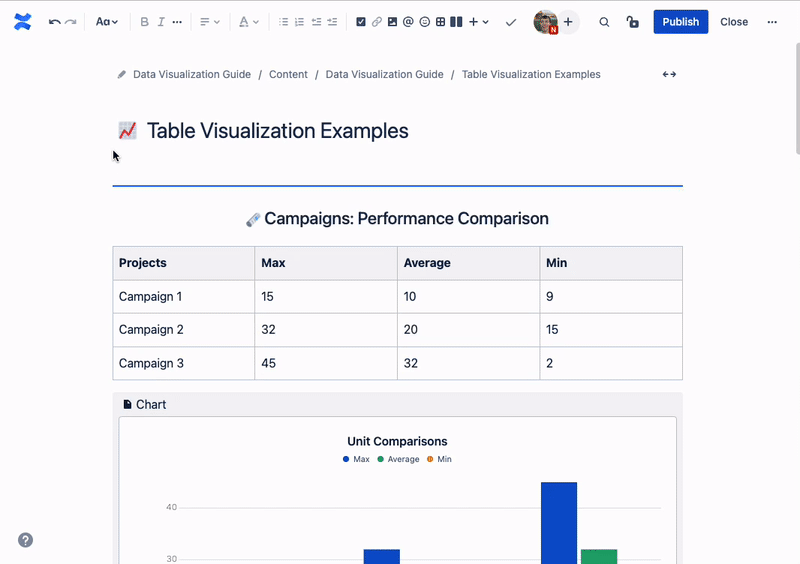Viewport: 800px width, 564px height.
Task: Indent the current list item
Action: [332, 22]
